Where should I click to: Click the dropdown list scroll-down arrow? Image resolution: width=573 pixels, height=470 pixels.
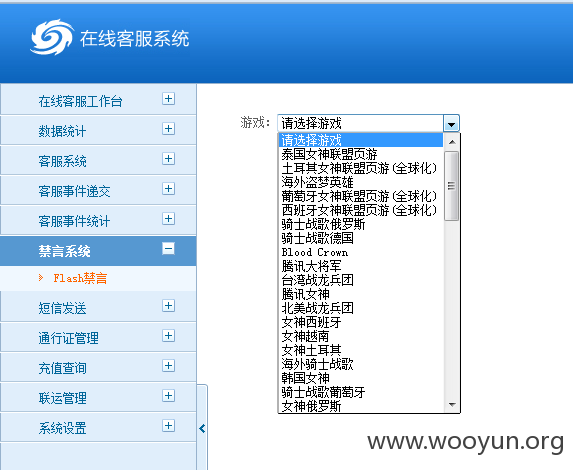pyautogui.click(x=452, y=405)
